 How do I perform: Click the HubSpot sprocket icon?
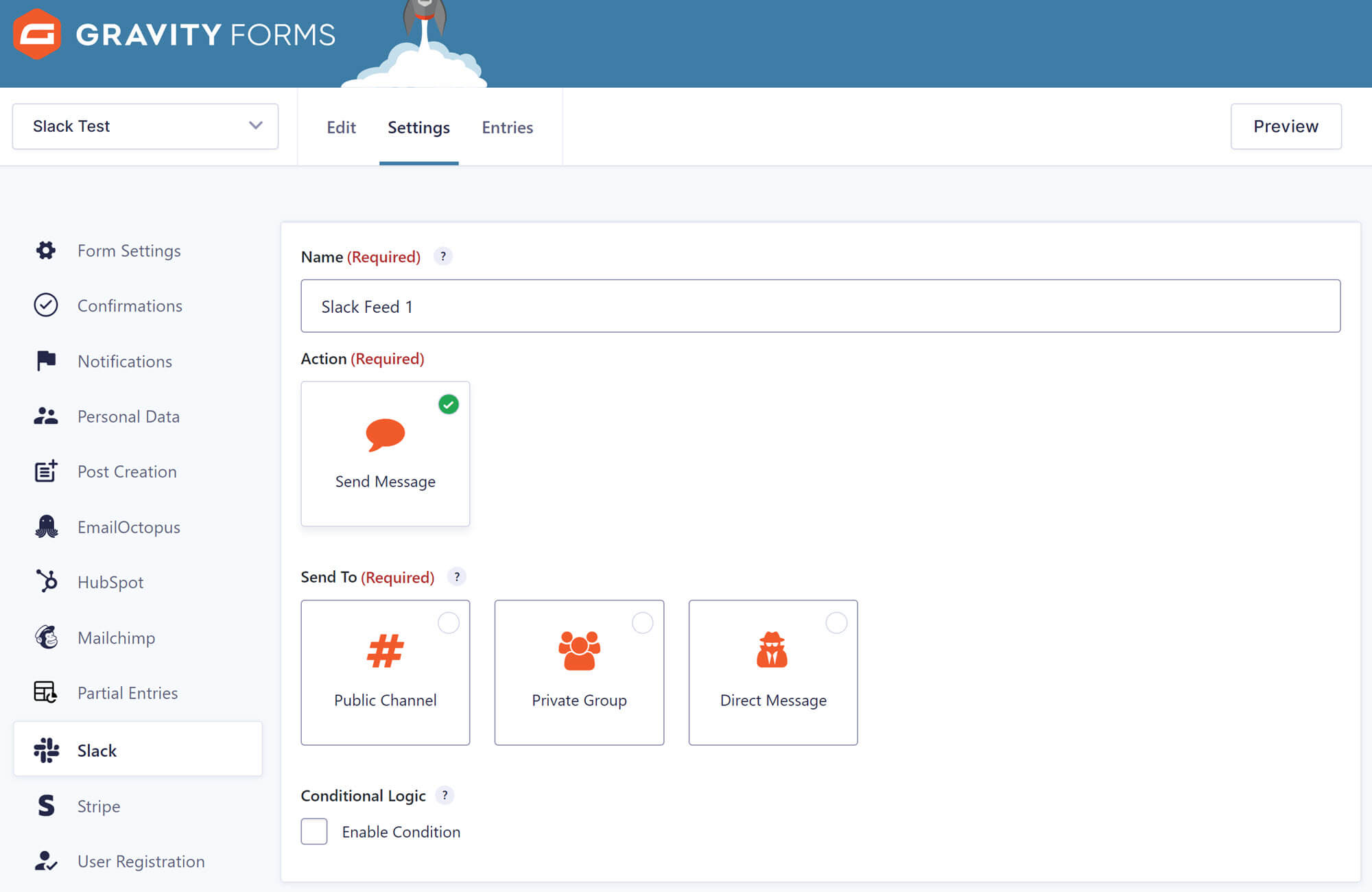46,581
